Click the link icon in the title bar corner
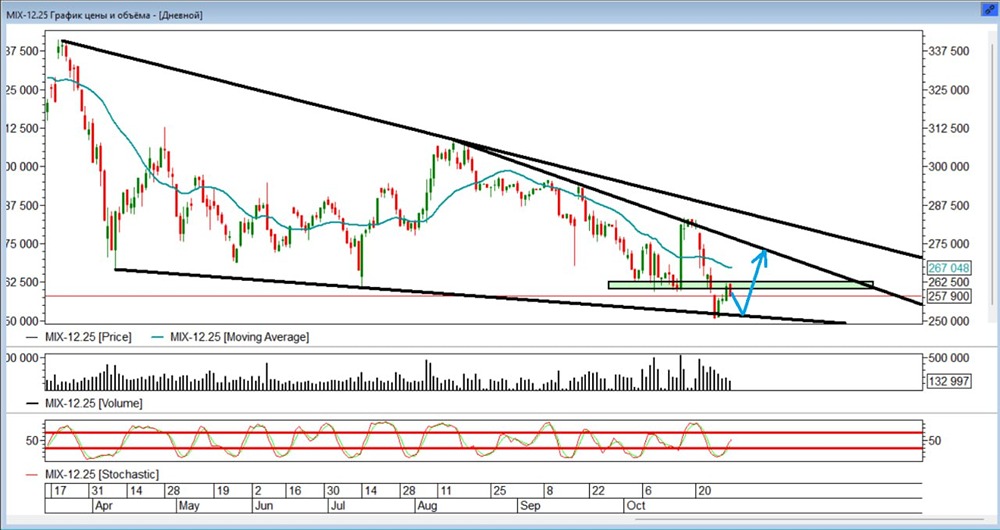Image resolution: width=1000 pixels, height=530 pixels. click(989, 9)
